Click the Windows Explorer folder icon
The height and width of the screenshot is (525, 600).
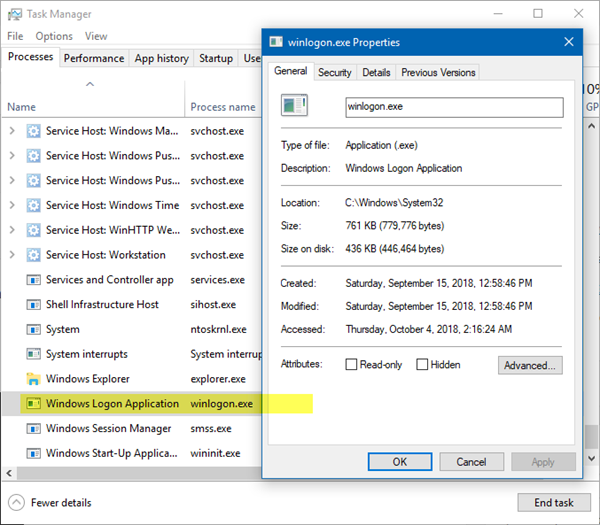pos(34,379)
